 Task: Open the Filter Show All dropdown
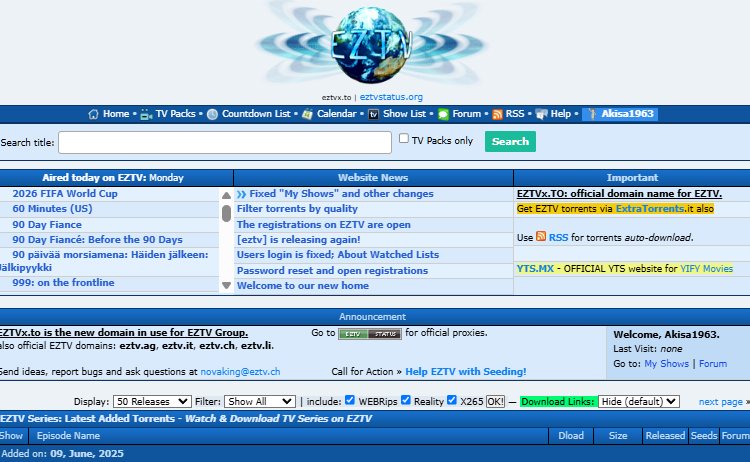click(260, 401)
